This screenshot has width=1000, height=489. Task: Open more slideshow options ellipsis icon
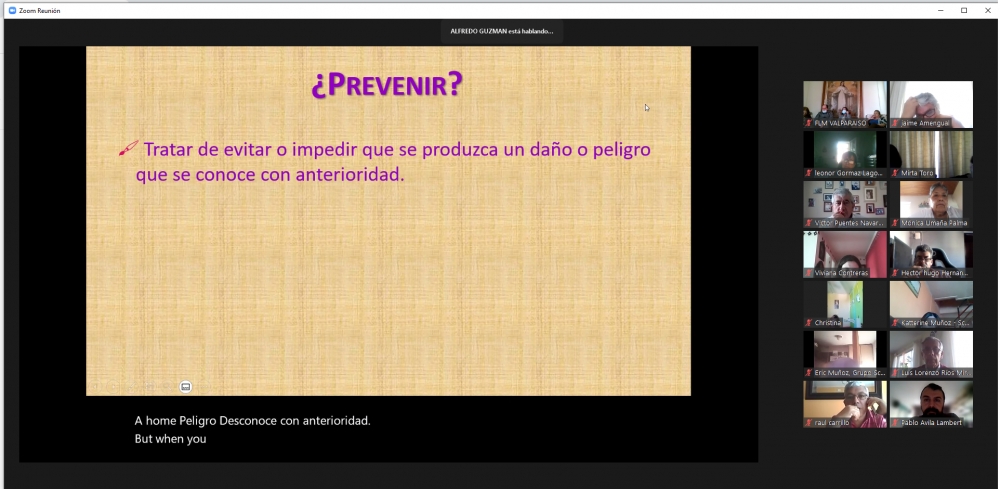click(x=204, y=387)
